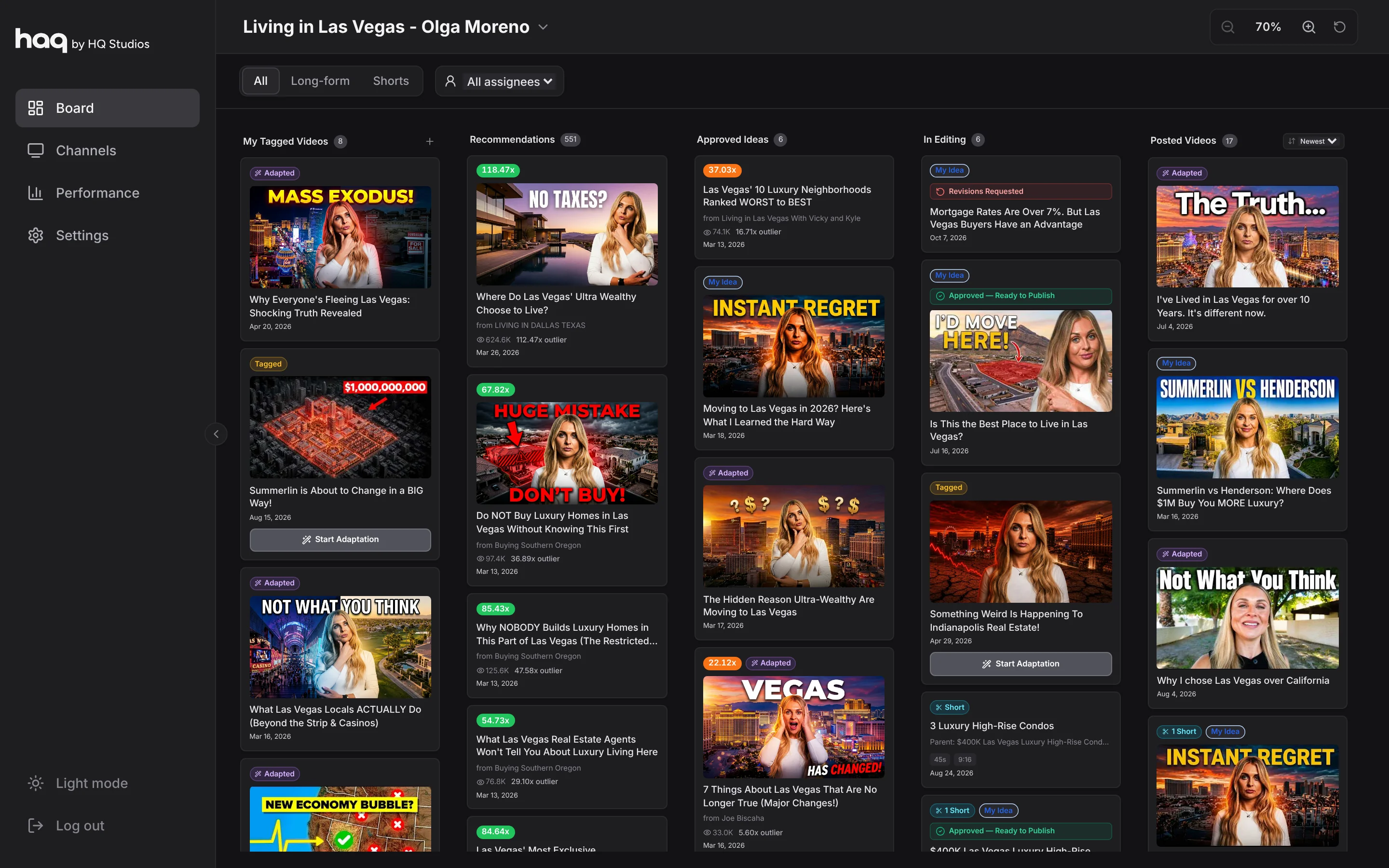1389x868 pixels.
Task: Open MASS EXODUS thumbnail card
Action: (340, 236)
